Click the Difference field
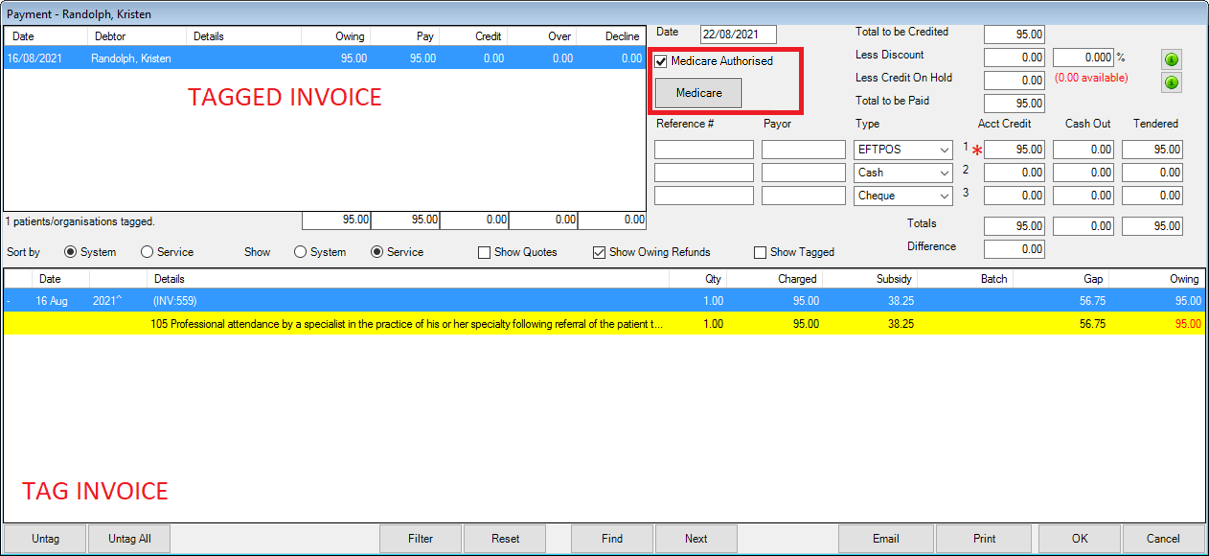 coord(1014,249)
